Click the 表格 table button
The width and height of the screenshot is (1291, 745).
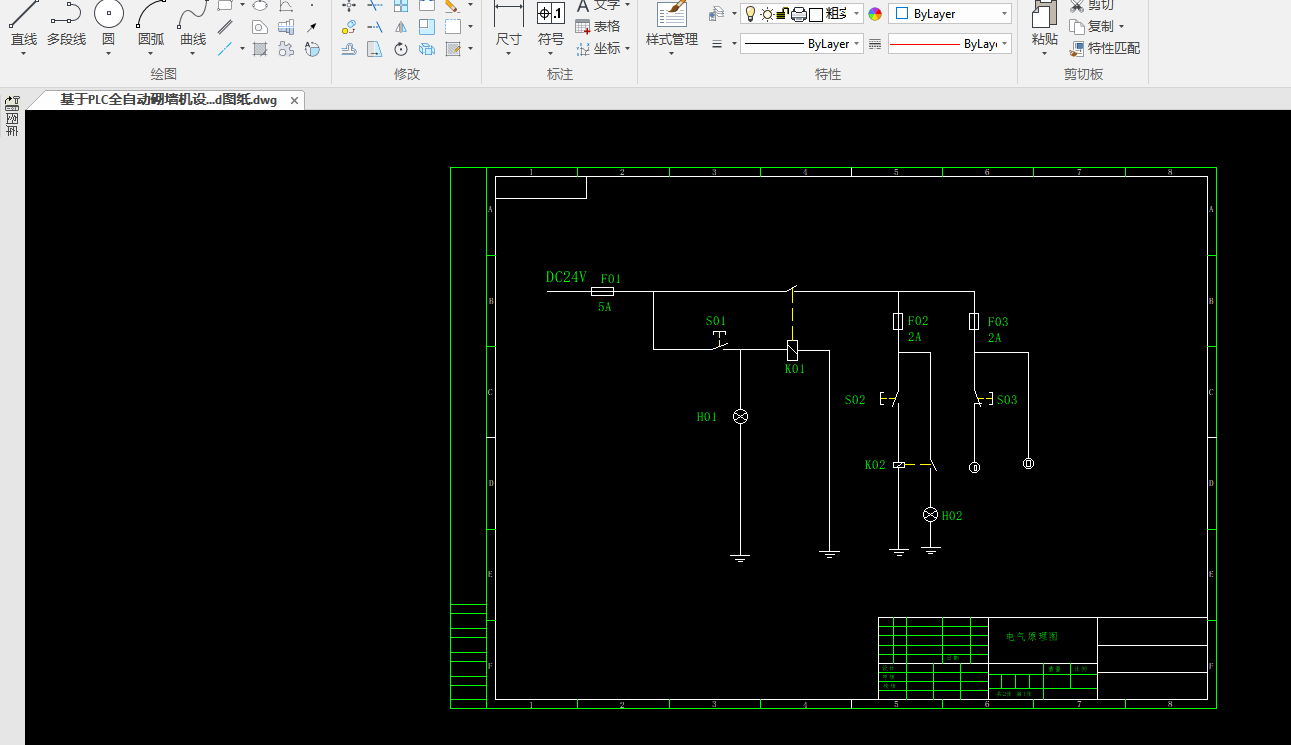point(597,27)
